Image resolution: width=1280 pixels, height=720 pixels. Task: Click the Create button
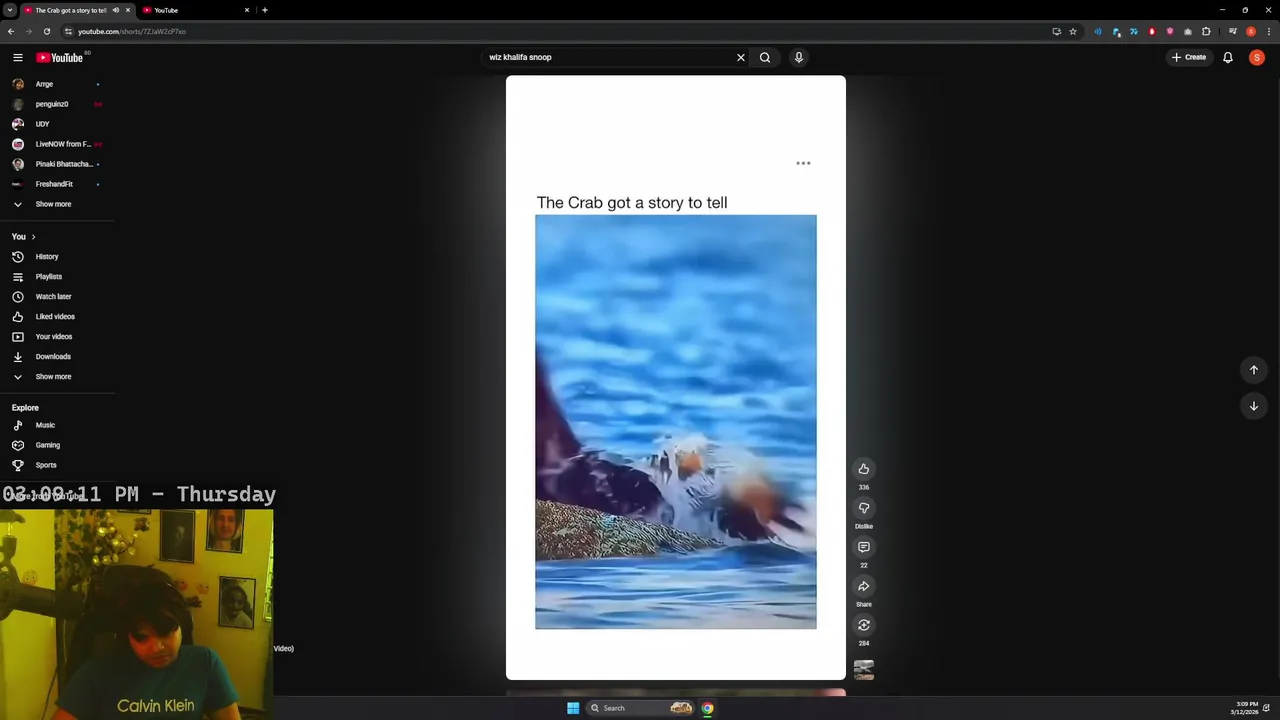[x=1189, y=58]
